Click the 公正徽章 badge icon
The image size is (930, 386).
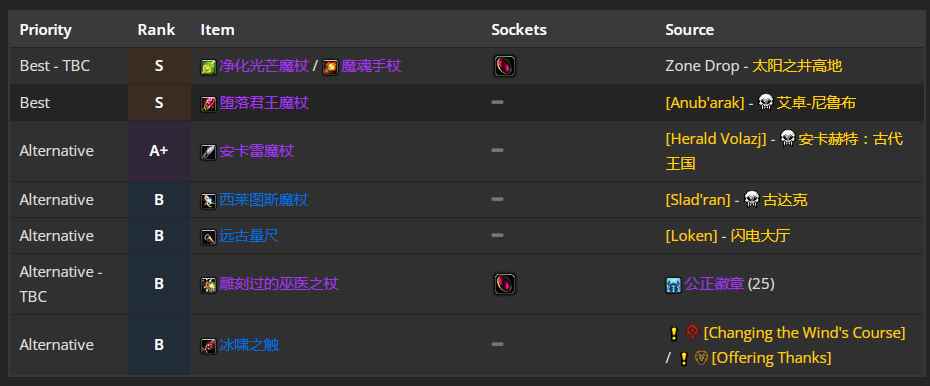(x=673, y=285)
